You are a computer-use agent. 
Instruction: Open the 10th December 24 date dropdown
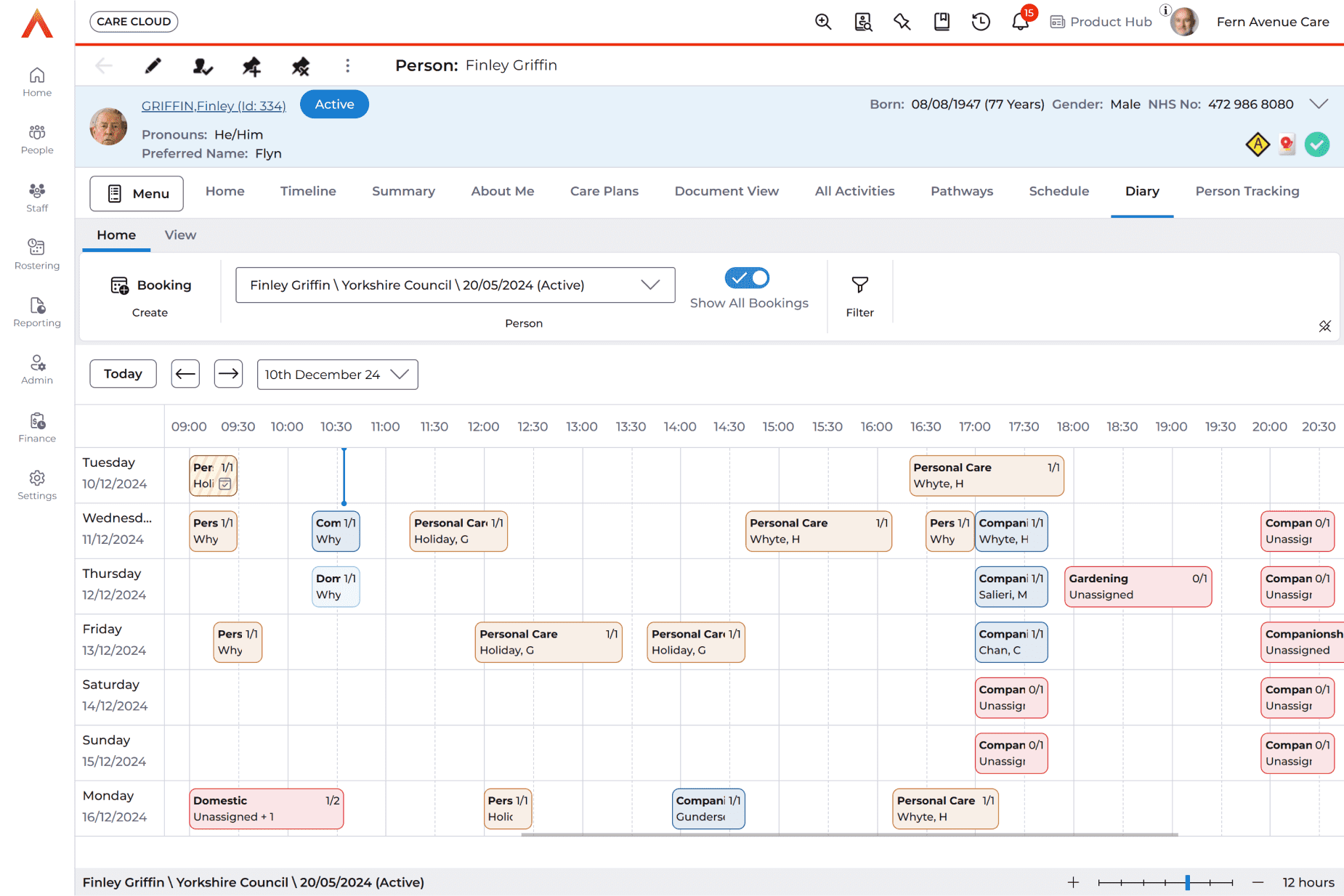click(400, 375)
